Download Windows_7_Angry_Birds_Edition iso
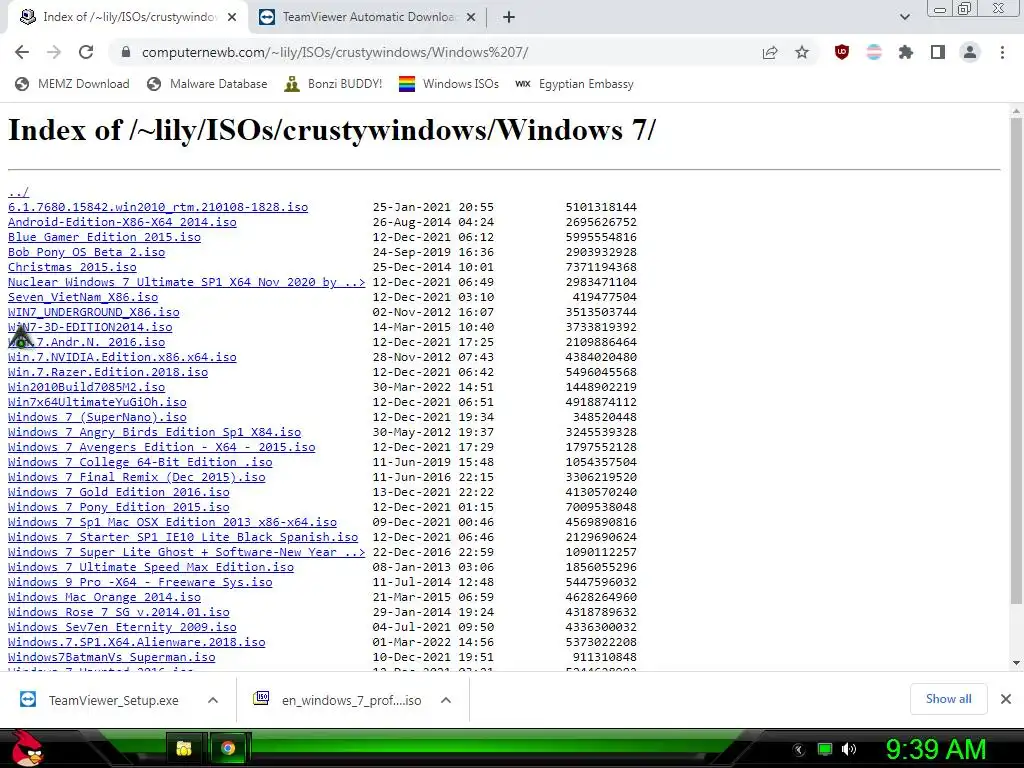Viewport: 1024px width, 768px height. point(154,432)
